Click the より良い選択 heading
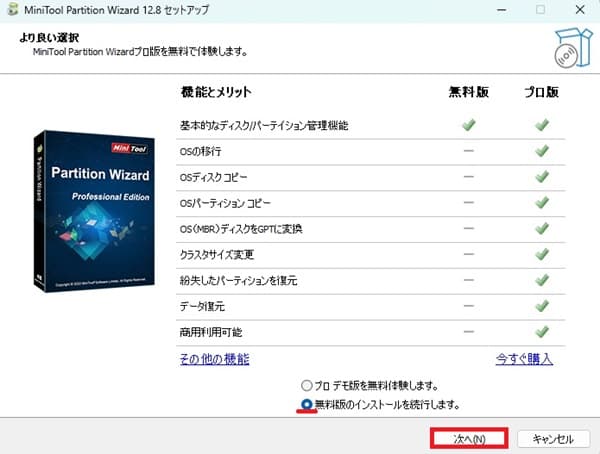The image size is (600, 454). point(49,38)
